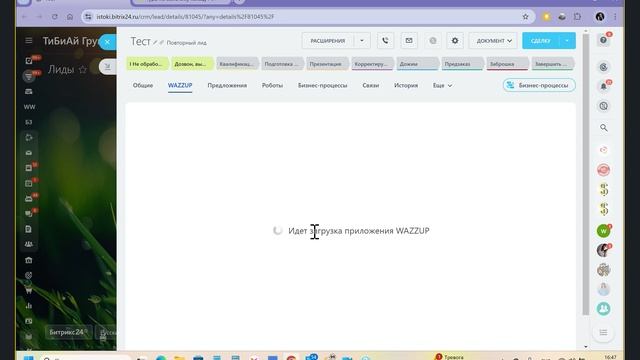Open the ДОКУМЕНТ dropdown

[x=493, y=40]
